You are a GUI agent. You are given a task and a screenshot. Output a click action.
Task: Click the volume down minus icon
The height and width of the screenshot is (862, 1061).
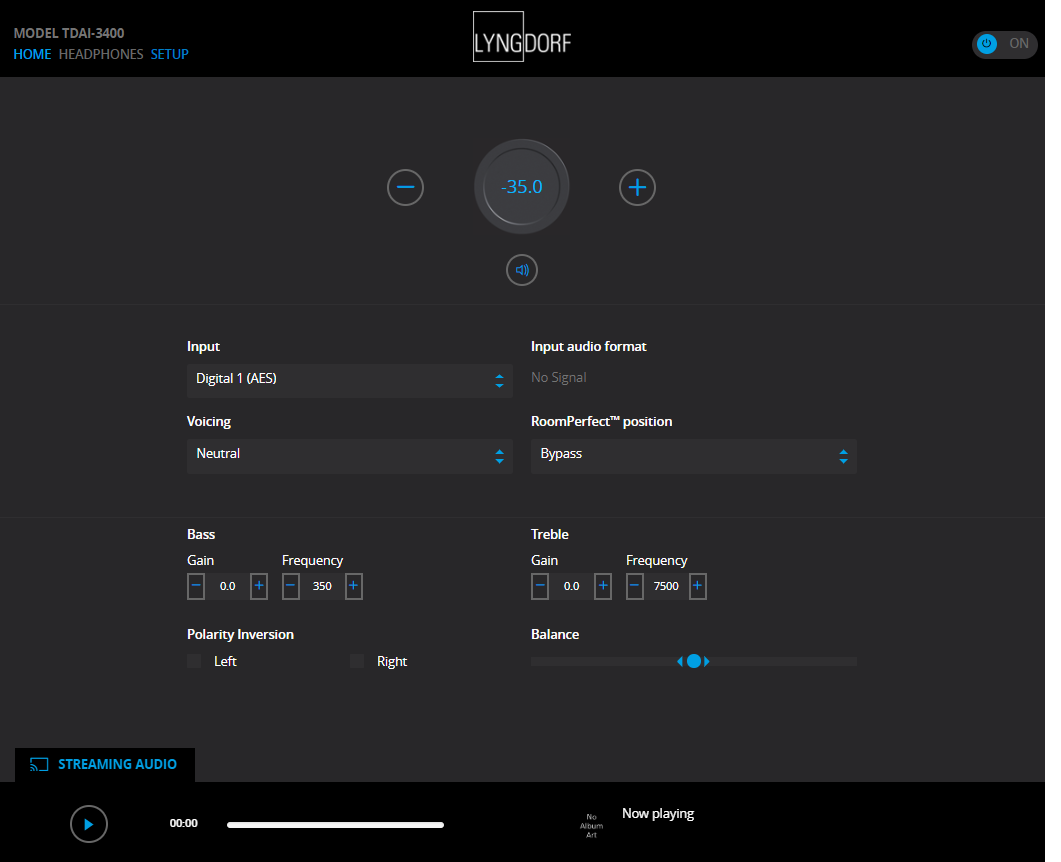[405, 187]
